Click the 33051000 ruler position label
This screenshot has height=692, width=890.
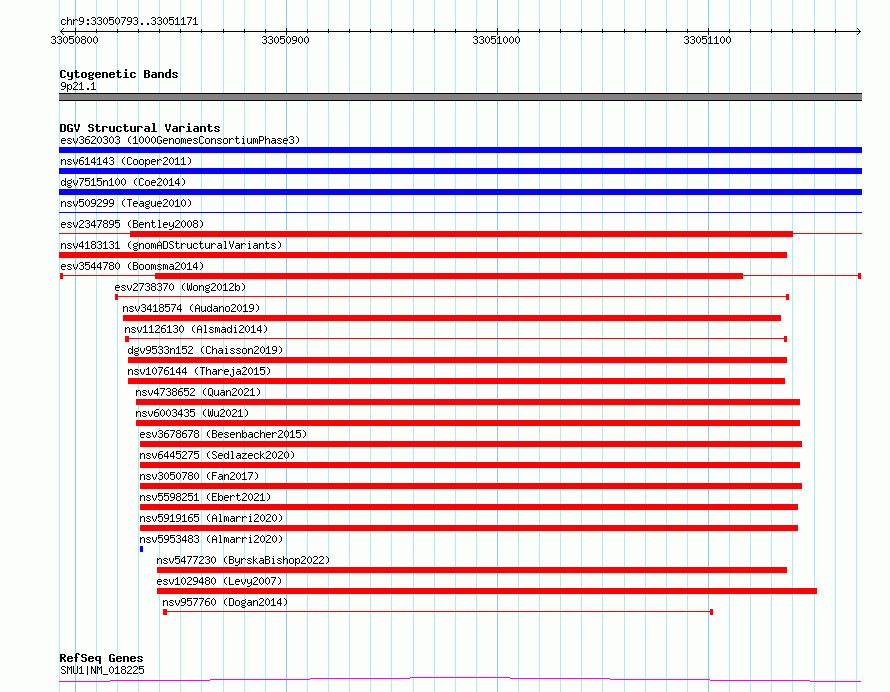pos(496,40)
